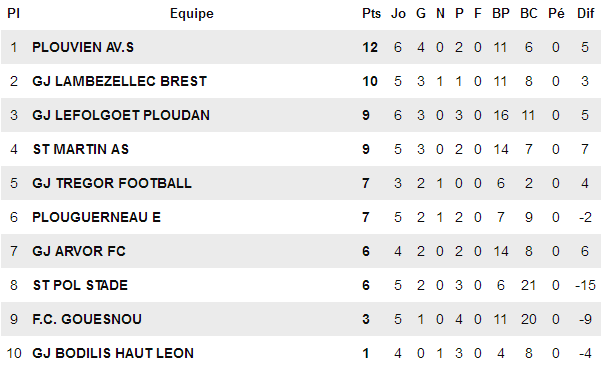Select the BC column header
The image size is (603, 372).
point(529,13)
